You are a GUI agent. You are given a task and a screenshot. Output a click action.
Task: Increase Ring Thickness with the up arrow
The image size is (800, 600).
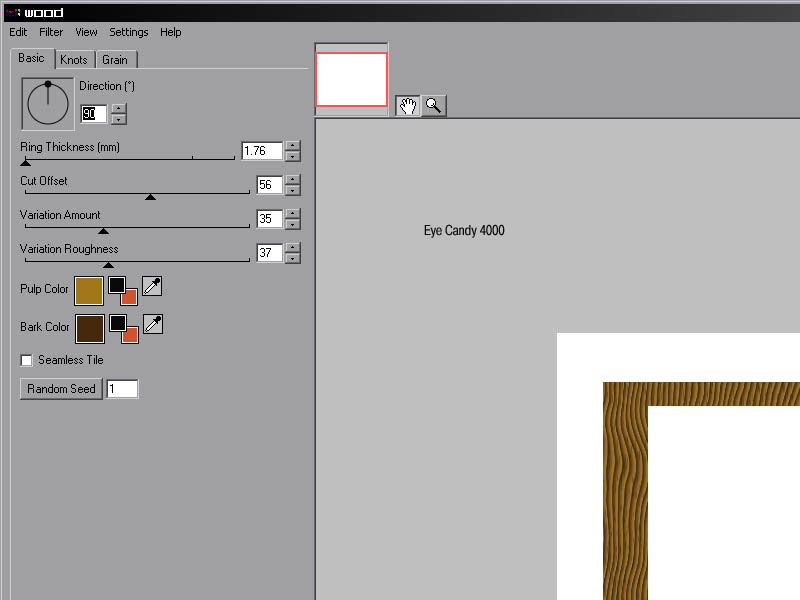[x=292, y=145]
